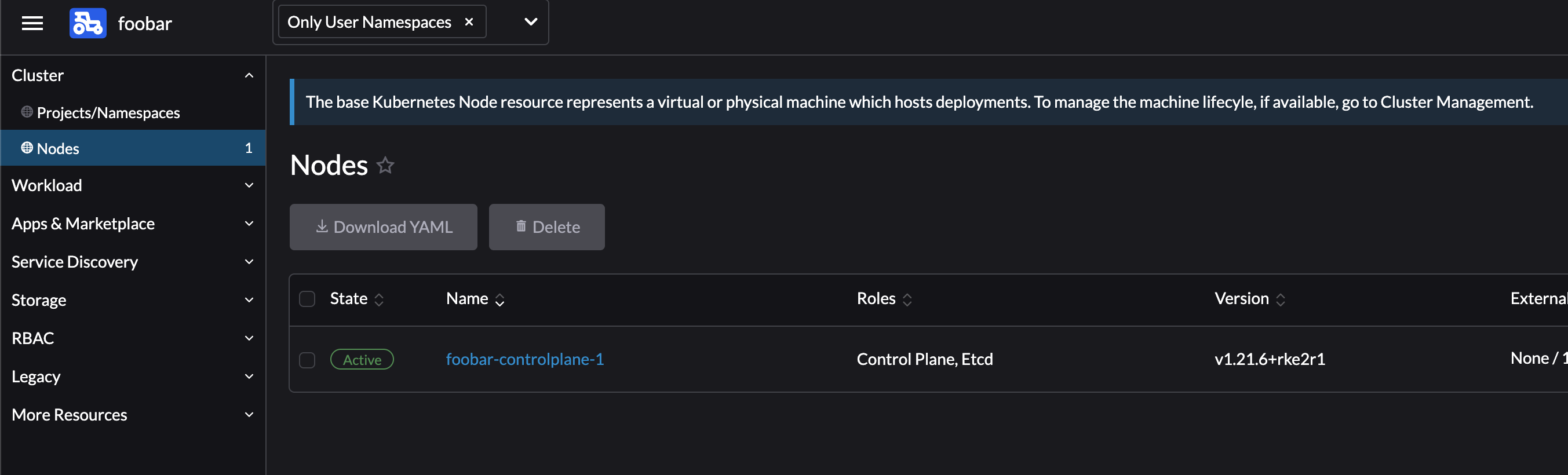
Task: Open Projects/Namespaces from the sidebar
Action: pyautogui.click(x=108, y=112)
